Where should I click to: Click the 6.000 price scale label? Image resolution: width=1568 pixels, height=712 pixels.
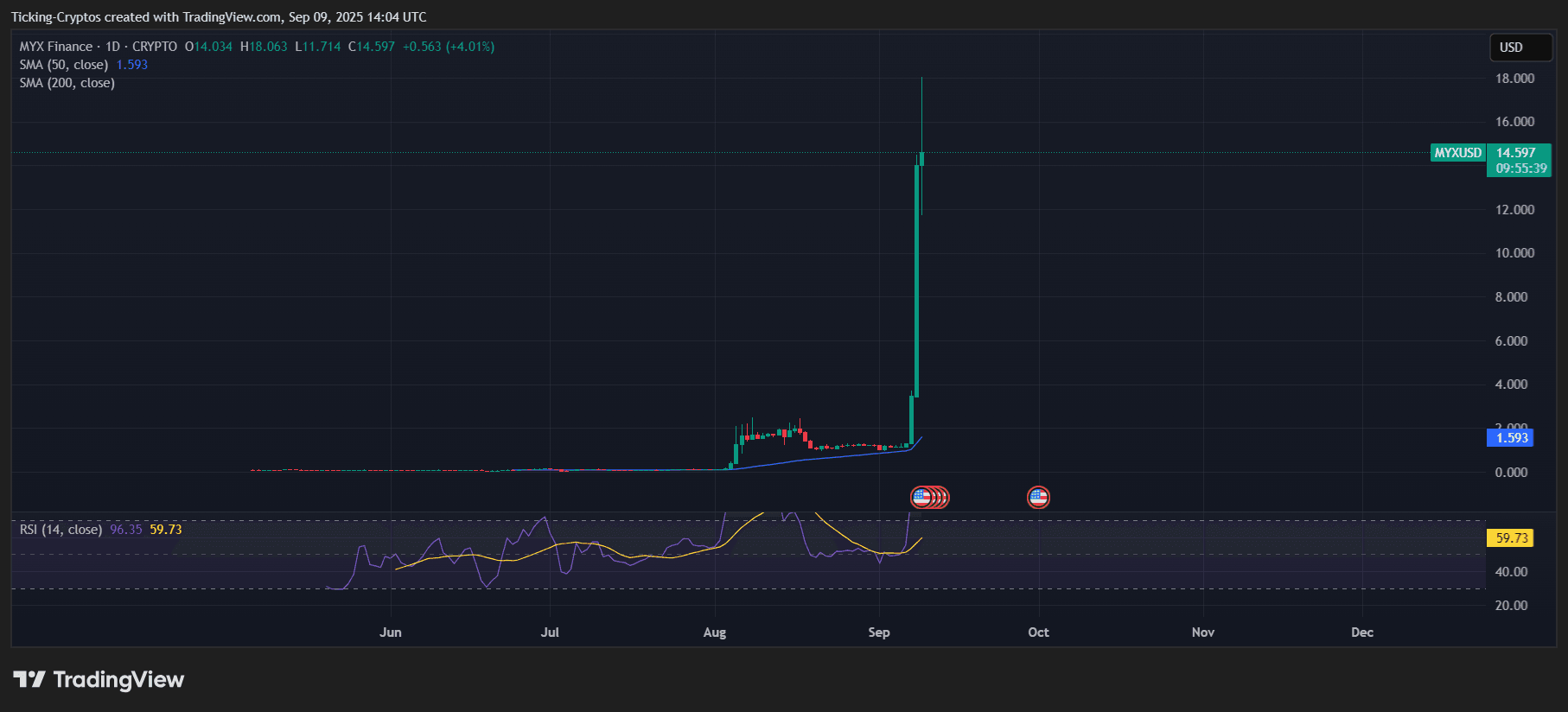click(1511, 341)
